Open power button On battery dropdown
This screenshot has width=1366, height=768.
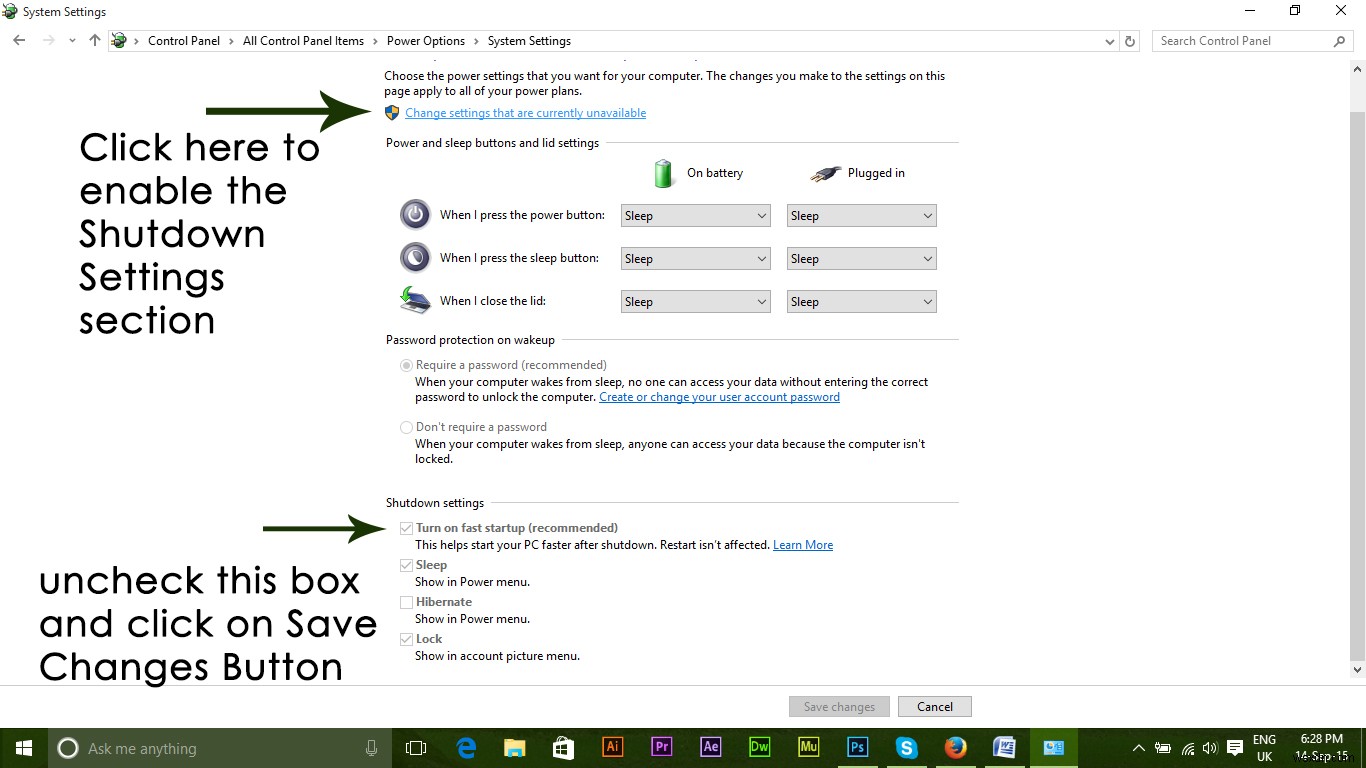[x=695, y=216]
